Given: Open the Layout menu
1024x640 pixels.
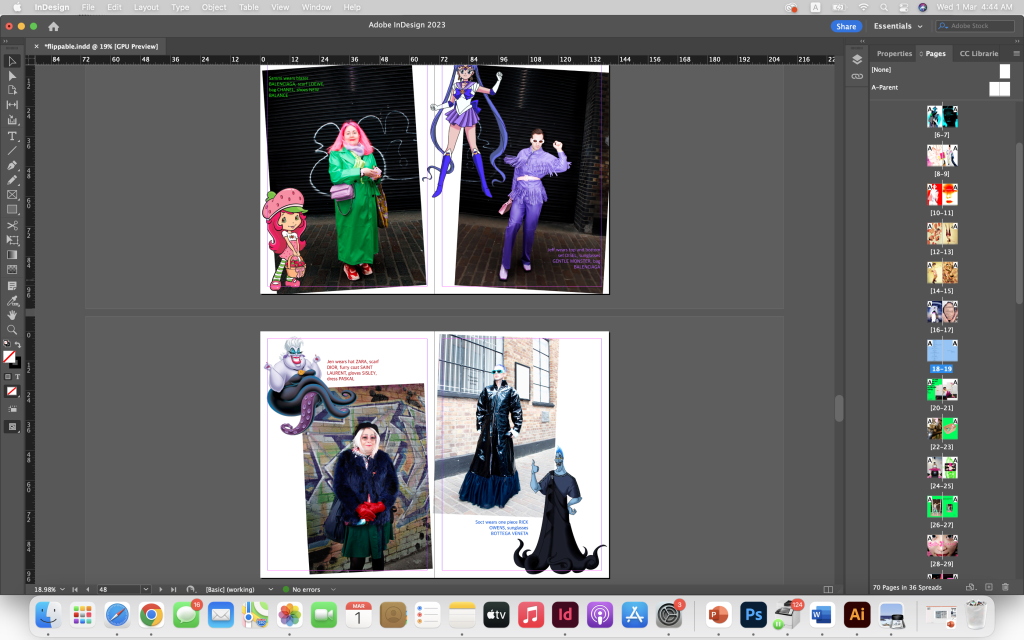Looking at the screenshot, I should tap(146, 7).
